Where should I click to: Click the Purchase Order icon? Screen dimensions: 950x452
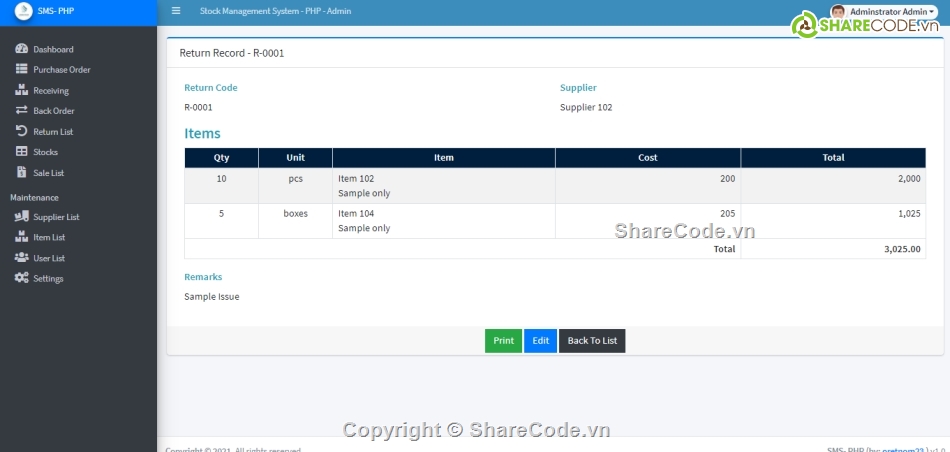tap(22, 70)
